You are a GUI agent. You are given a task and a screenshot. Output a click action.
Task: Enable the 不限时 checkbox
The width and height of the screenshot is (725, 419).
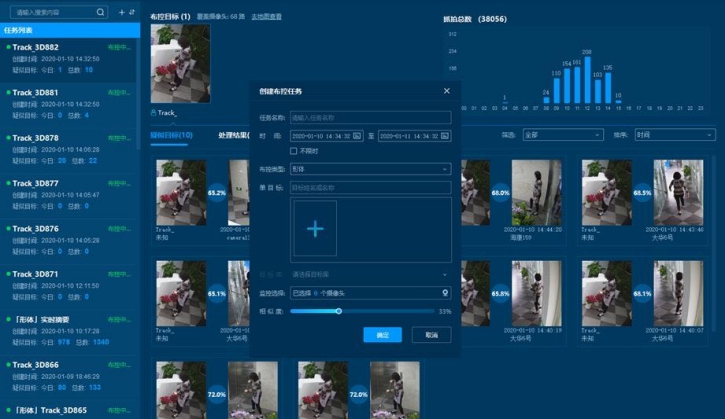click(x=294, y=151)
